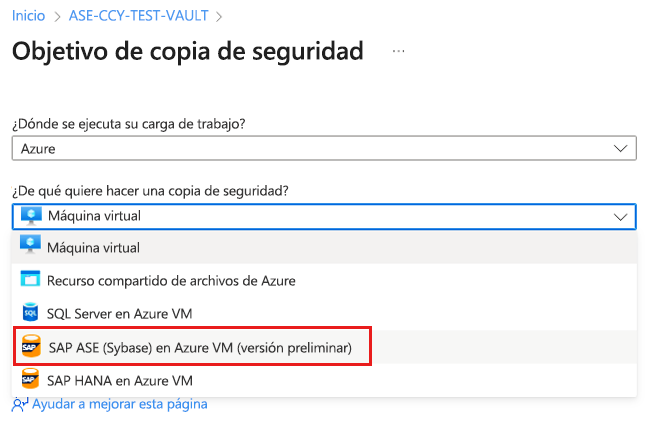Image resolution: width=646 pixels, height=429 pixels.
Task: Click the SAP HANA en Azure VM icon
Action: pos(30,380)
